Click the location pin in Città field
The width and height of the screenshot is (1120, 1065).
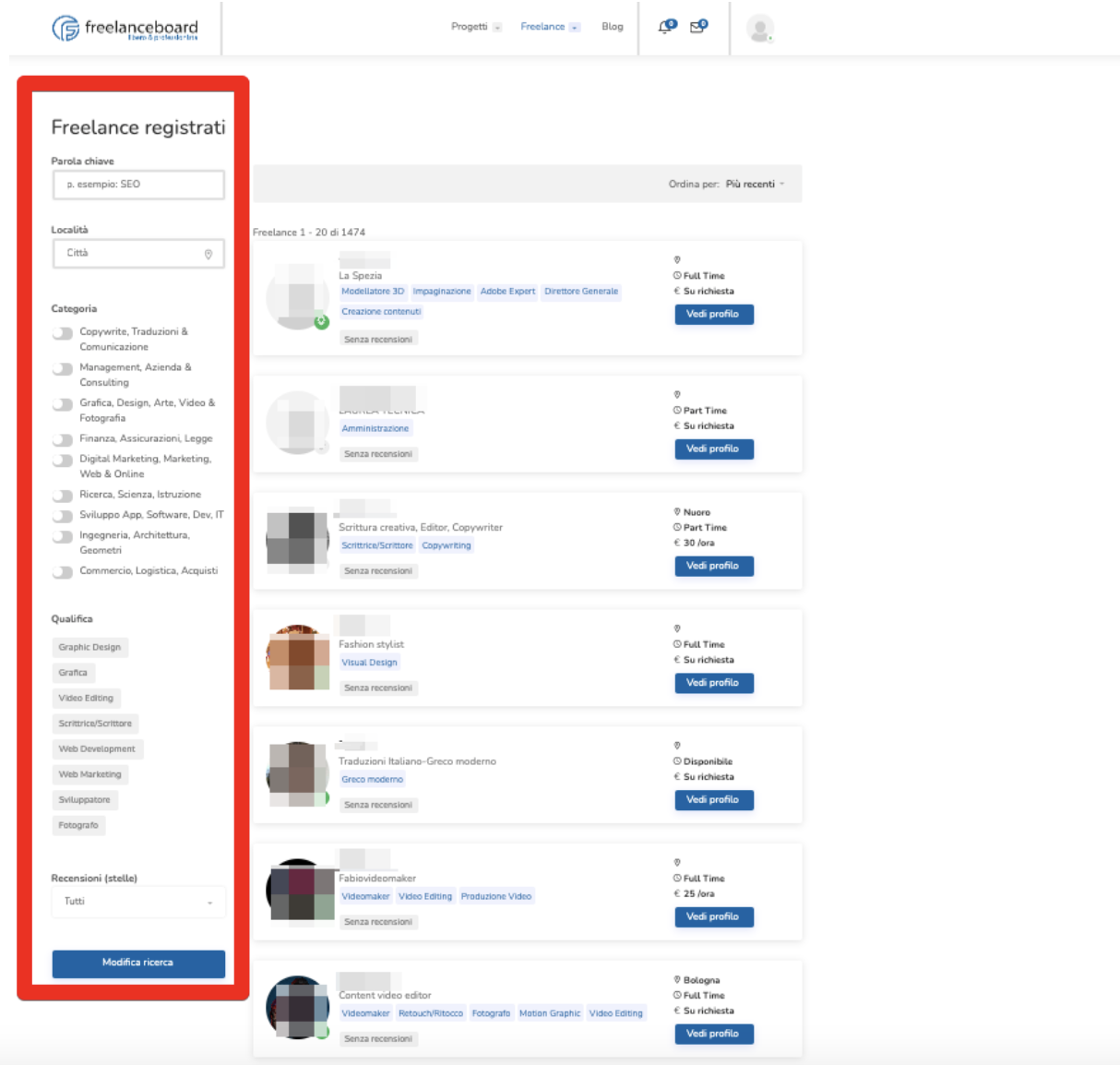(209, 254)
